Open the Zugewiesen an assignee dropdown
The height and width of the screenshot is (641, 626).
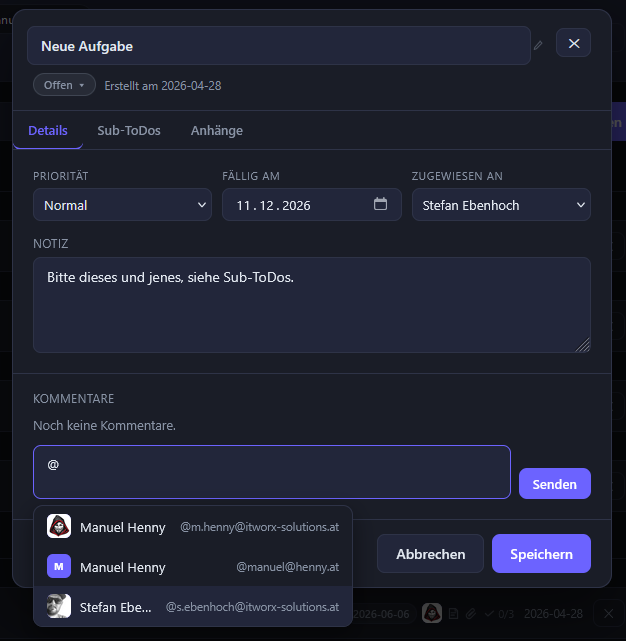tap(501, 205)
